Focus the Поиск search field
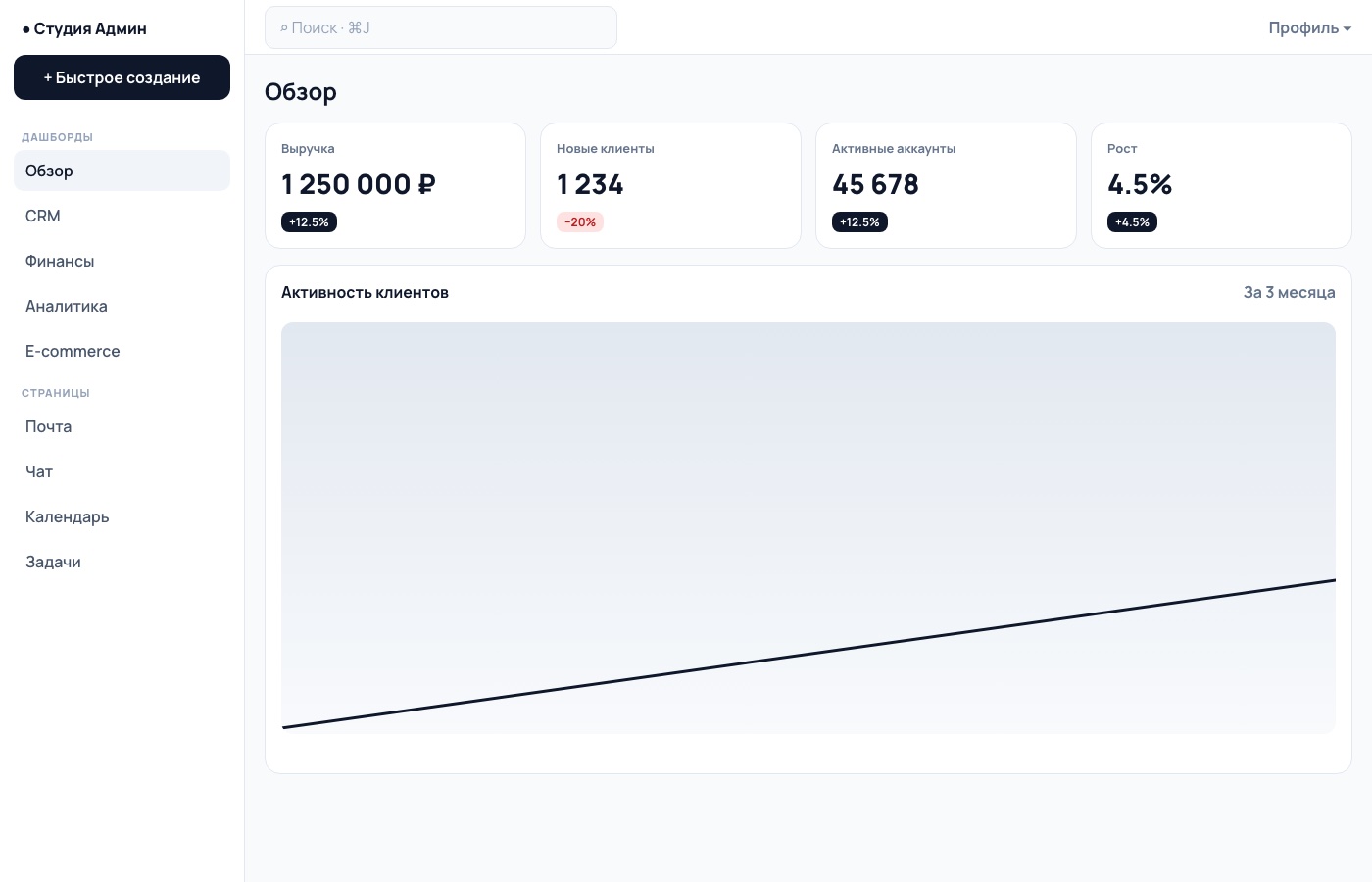Image resolution: width=1372 pixels, height=882 pixels. [x=441, y=27]
